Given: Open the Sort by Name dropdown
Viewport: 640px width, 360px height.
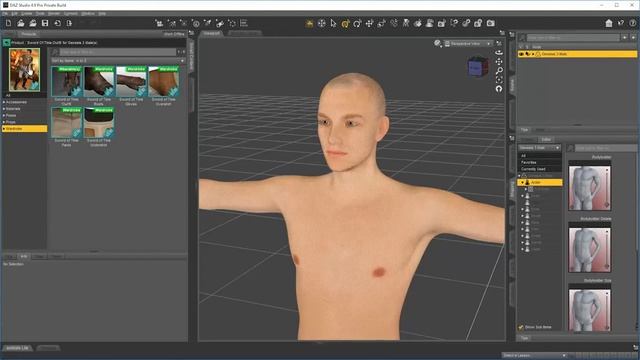Looking at the screenshot, I should [x=118, y=60].
